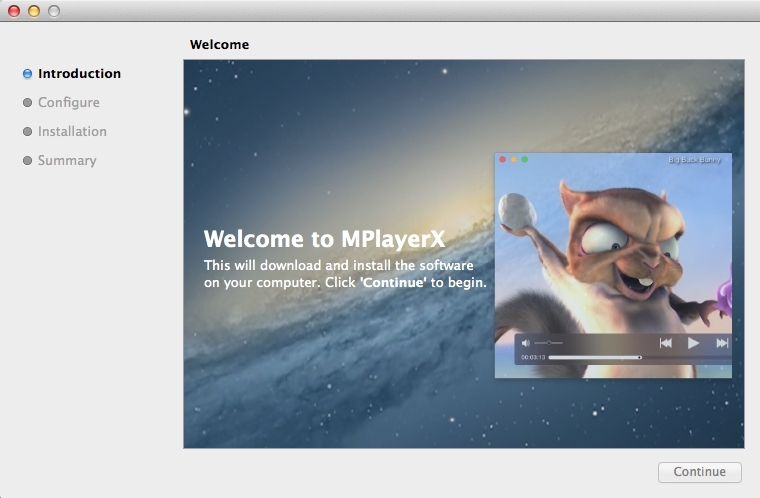Click the gray bullet beside Installation
Image resolution: width=760 pixels, height=498 pixels.
pyautogui.click(x=28, y=131)
